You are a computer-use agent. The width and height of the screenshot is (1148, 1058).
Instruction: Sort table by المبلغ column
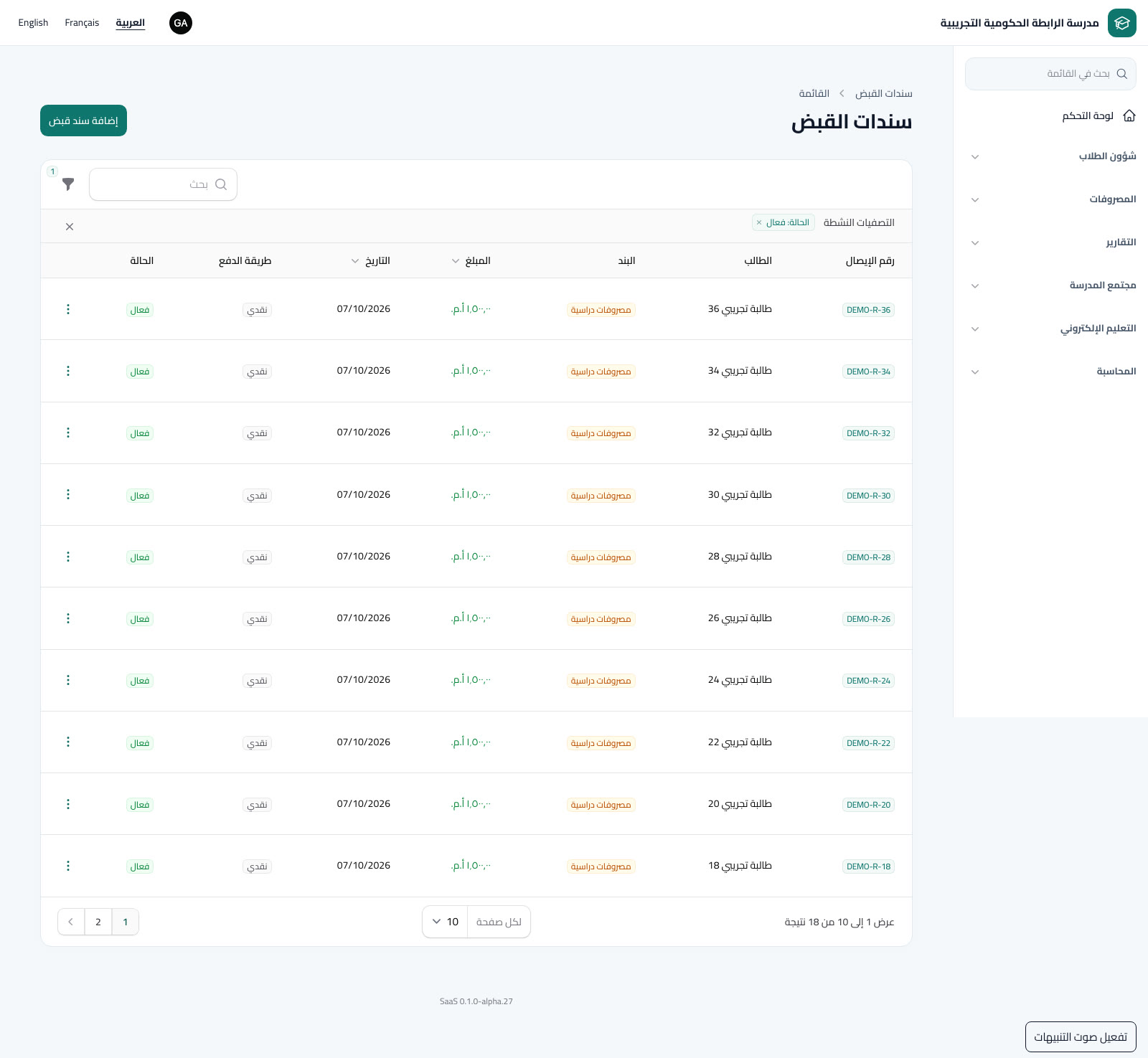[x=471, y=260]
